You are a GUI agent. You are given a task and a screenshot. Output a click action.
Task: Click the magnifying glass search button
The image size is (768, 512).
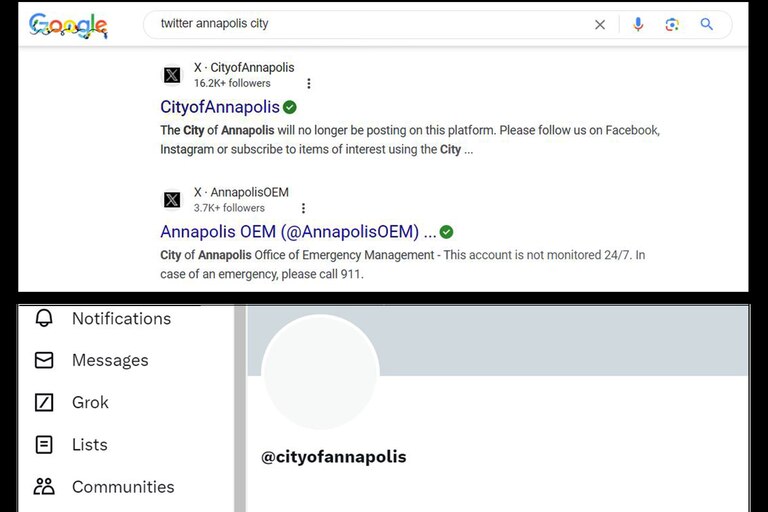pyautogui.click(x=706, y=24)
